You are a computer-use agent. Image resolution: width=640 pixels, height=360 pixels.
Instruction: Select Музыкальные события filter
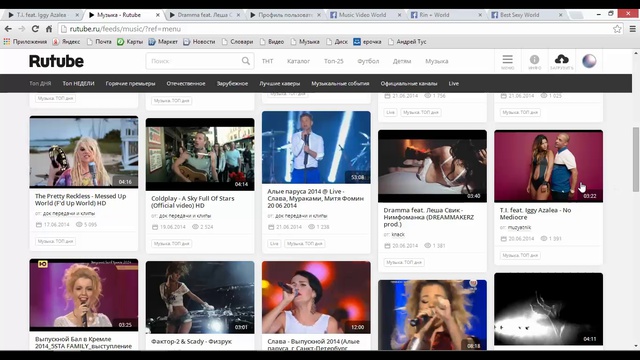click(x=340, y=83)
